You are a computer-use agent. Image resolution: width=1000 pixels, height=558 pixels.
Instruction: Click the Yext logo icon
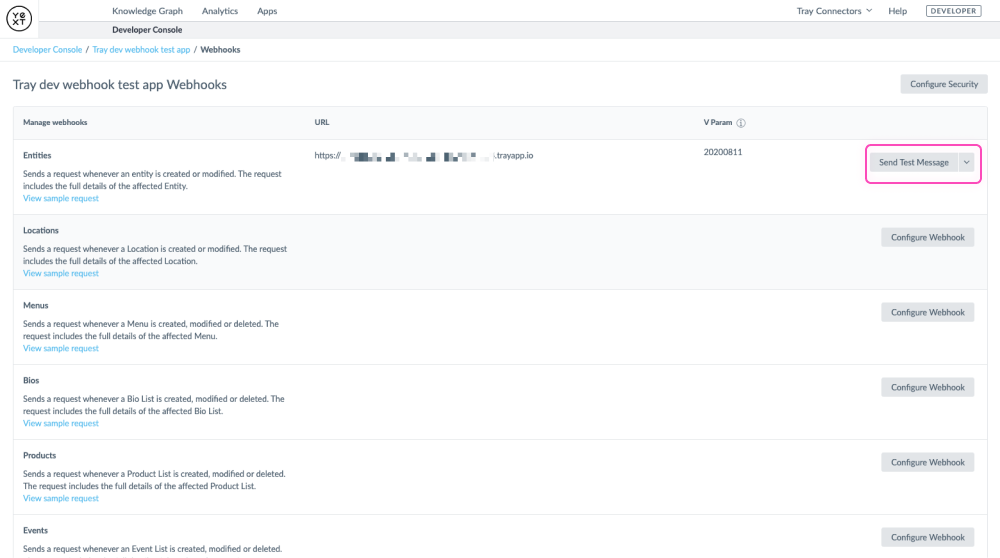click(x=19, y=18)
